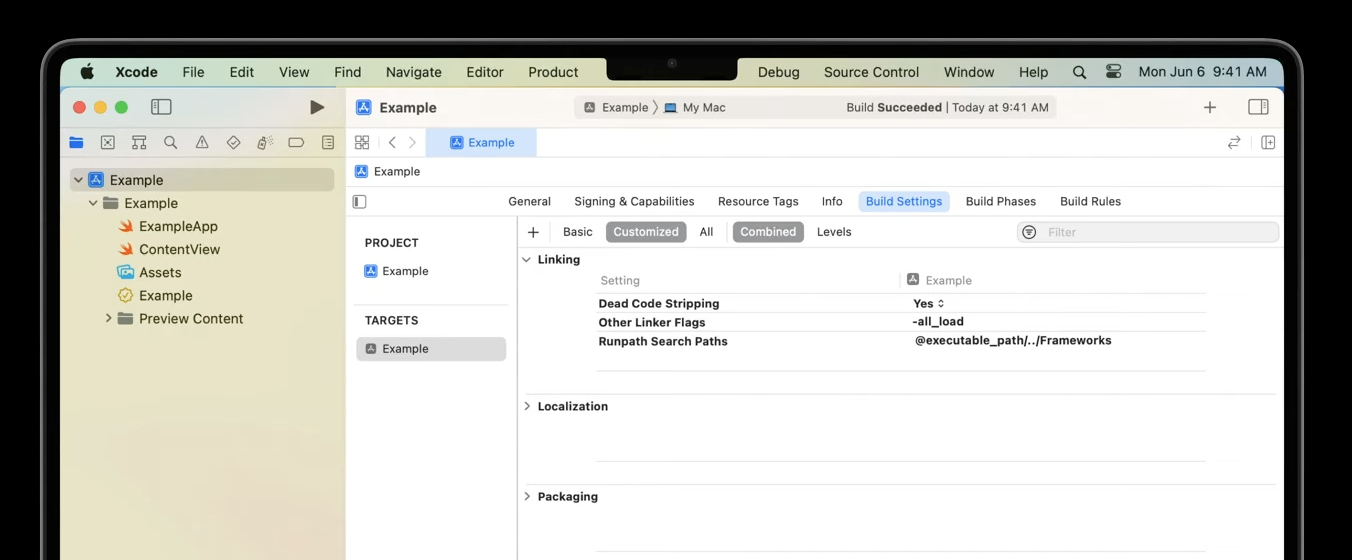The width and height of the screenshot is (1352, 560).
Task: Open the Find navigator magnifier
Action: tap(171, 142)
